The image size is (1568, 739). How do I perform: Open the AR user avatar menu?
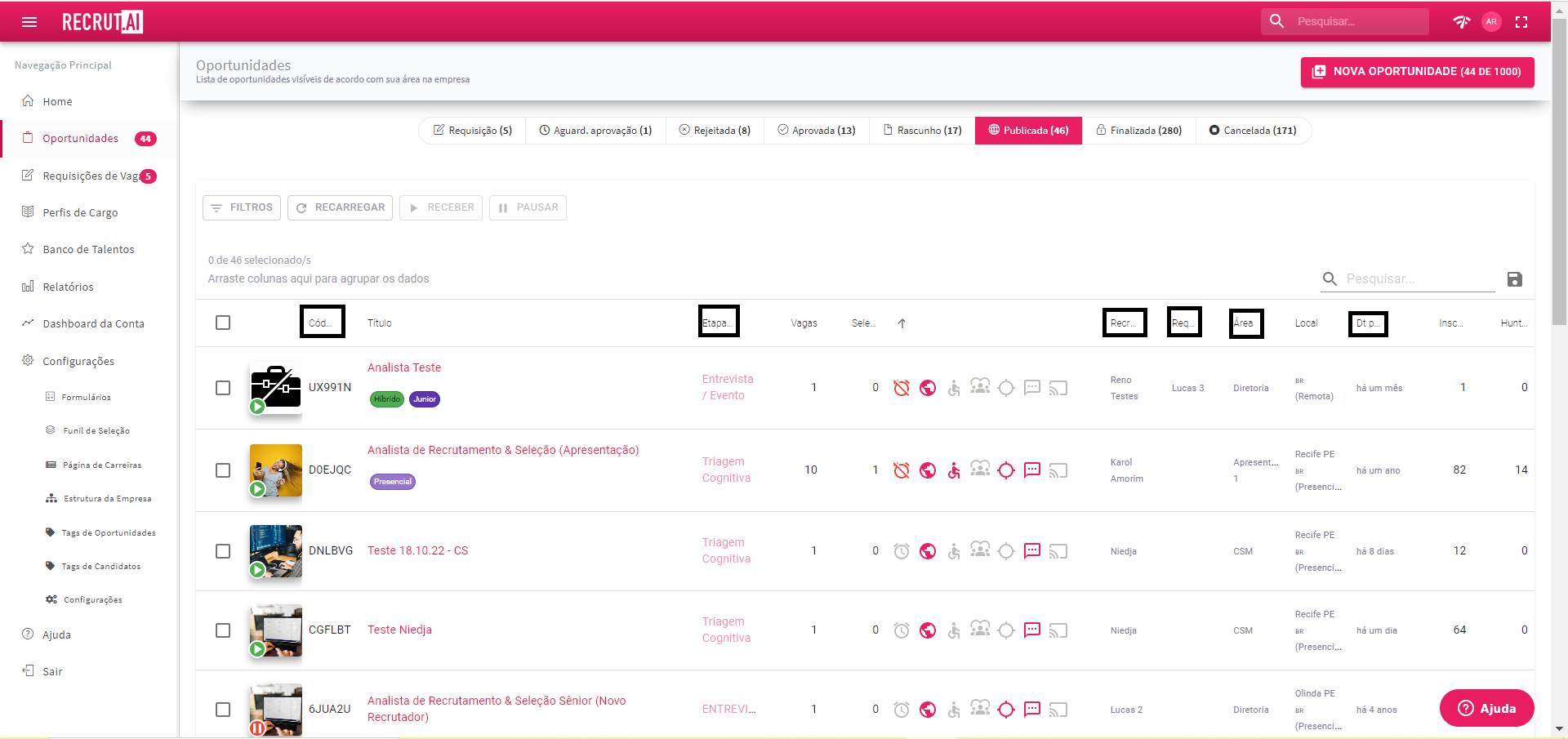[1491, 22]
